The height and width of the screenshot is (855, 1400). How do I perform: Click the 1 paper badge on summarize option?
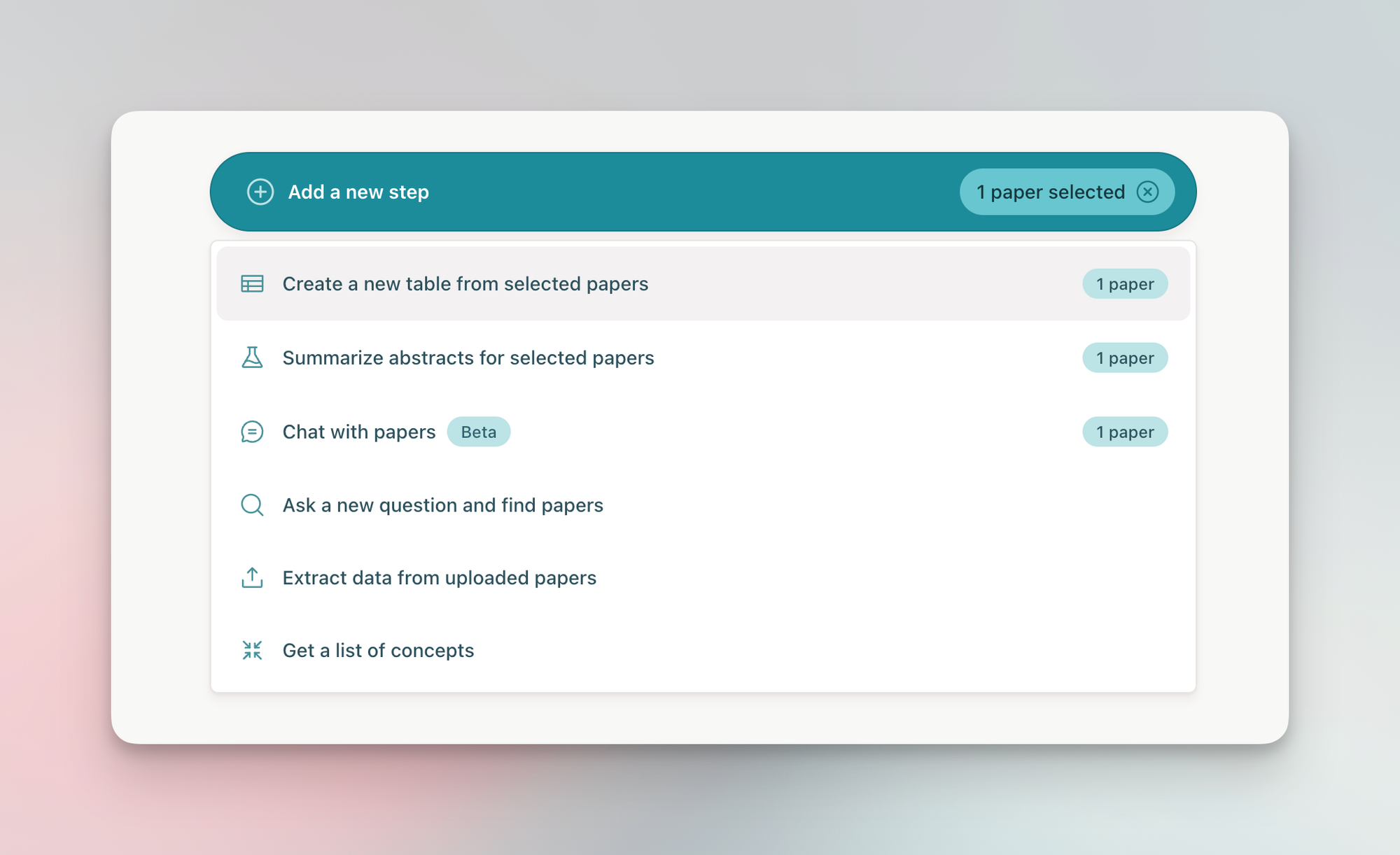pyautogui.click(x=1124, y=358)
